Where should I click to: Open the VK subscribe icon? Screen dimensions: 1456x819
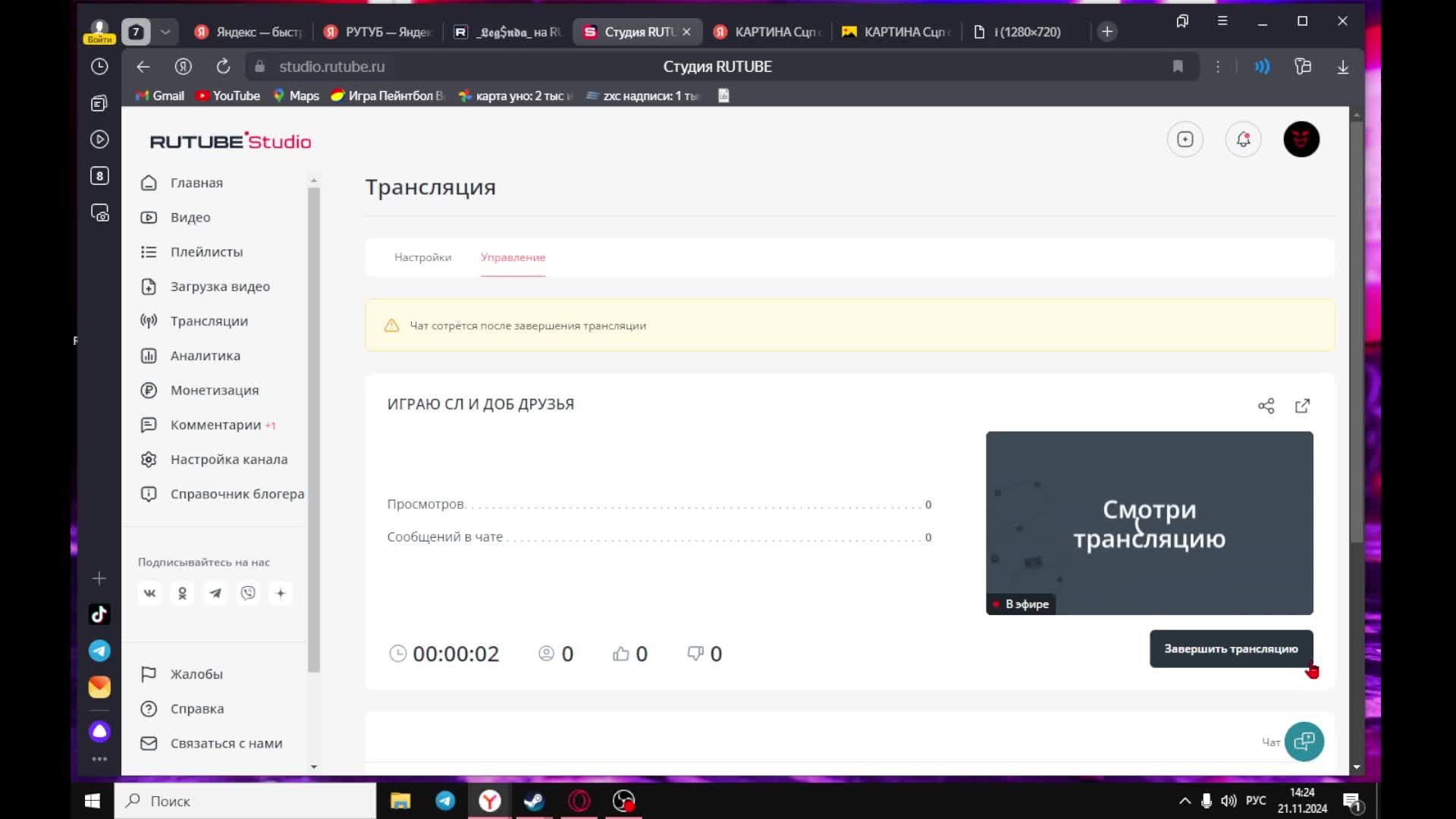149,593
